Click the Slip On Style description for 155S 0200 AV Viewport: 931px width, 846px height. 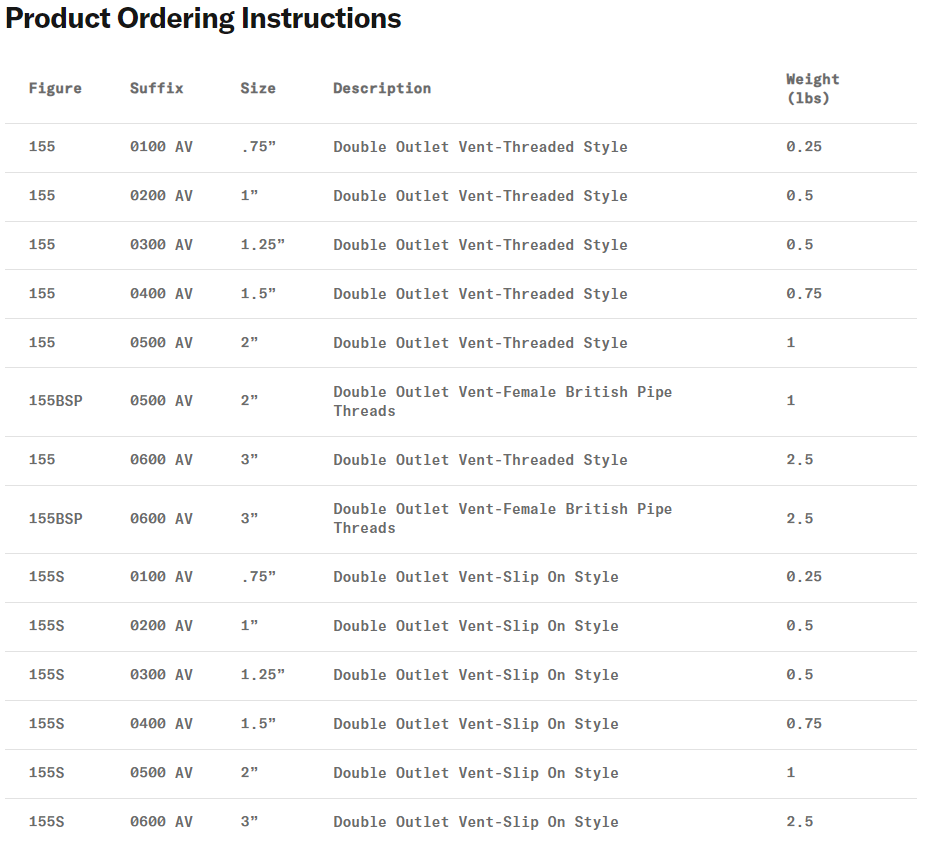[476, 626]
